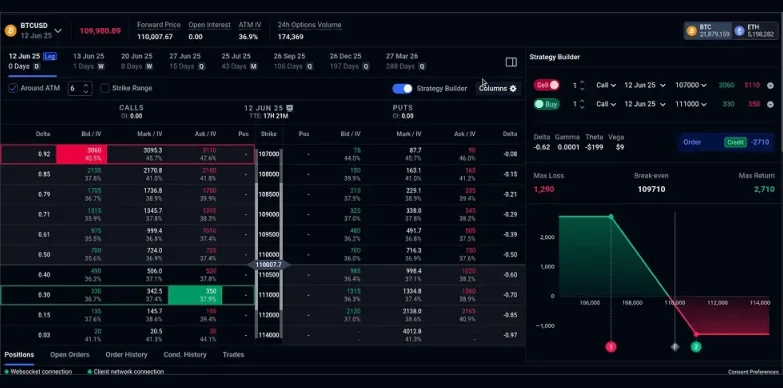
Task: Select the 26 Sep 25 expiry tab
Action: point(293,61)
